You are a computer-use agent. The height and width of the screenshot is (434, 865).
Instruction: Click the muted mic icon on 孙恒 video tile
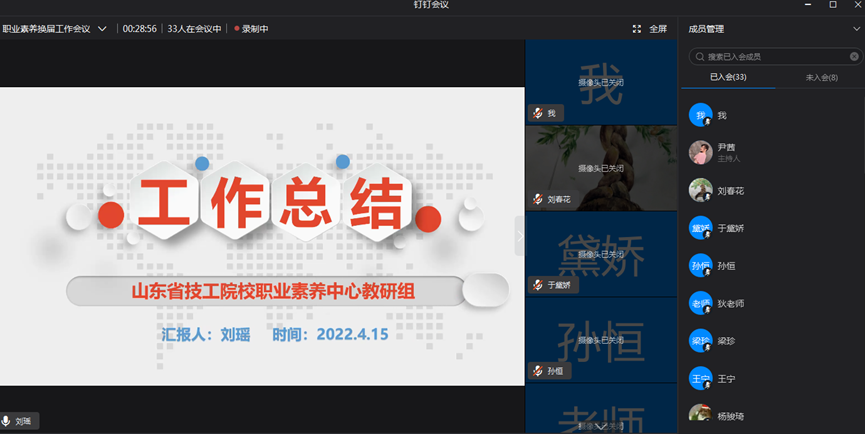538,371
